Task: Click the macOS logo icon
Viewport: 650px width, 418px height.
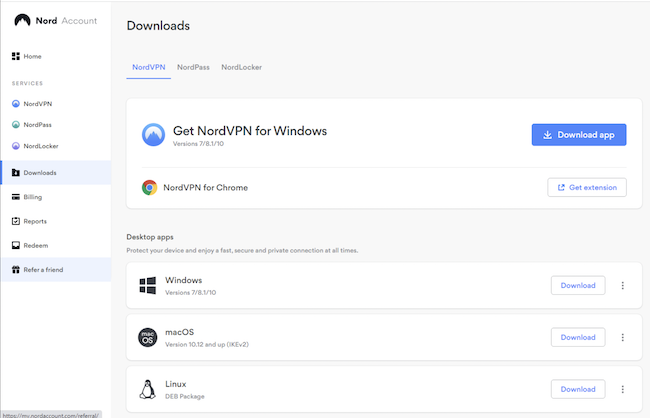Action: [148, 338]
